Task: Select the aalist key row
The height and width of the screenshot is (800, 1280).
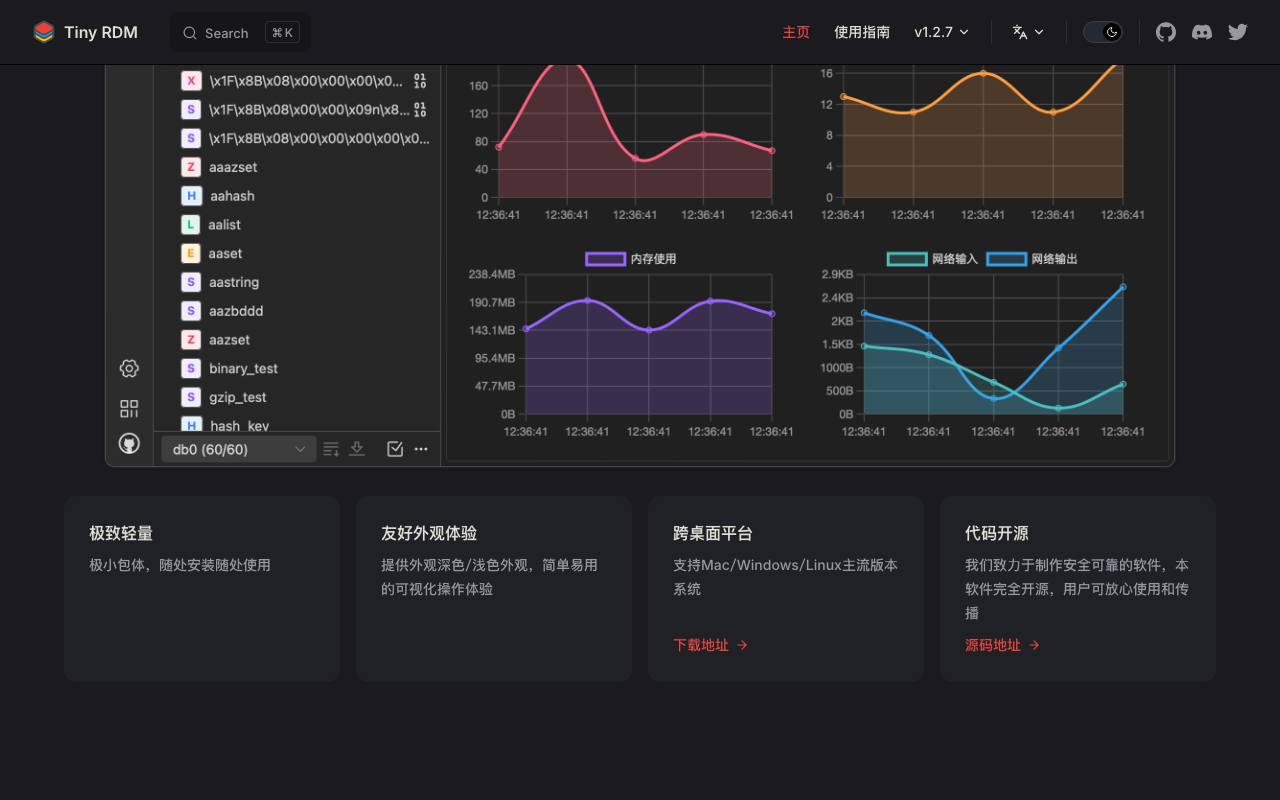Action: [x=297, y=225]
